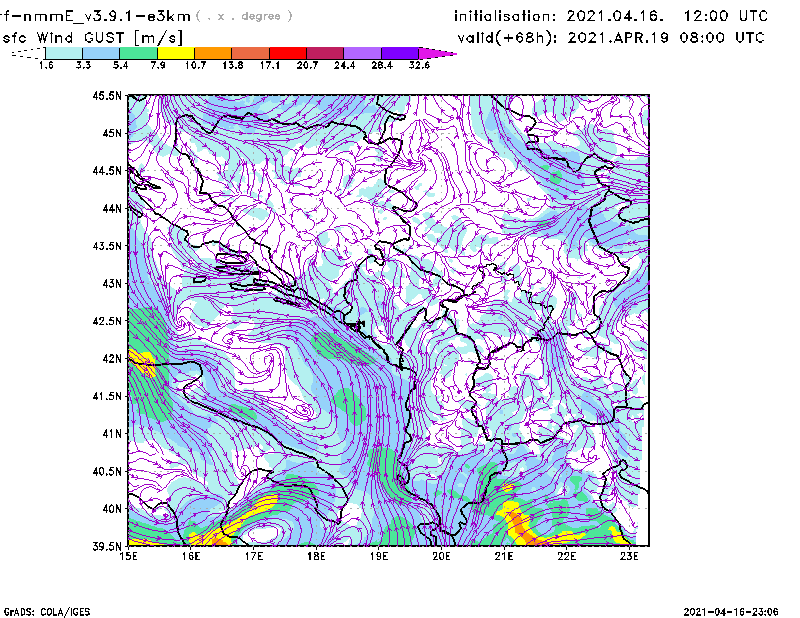800x618 pixels.
Task: Click longitude label 21E
Action: point(504,556)
